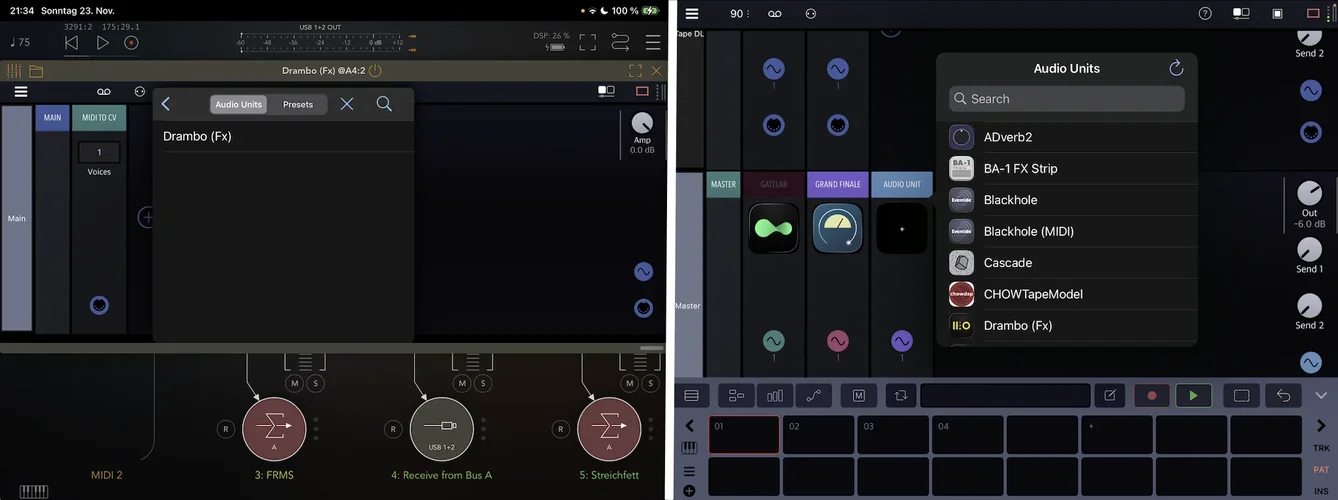Choose CHOWTapeModel audio unit
This screenshot has width=1338, height=500.
tap(1066, 294)
